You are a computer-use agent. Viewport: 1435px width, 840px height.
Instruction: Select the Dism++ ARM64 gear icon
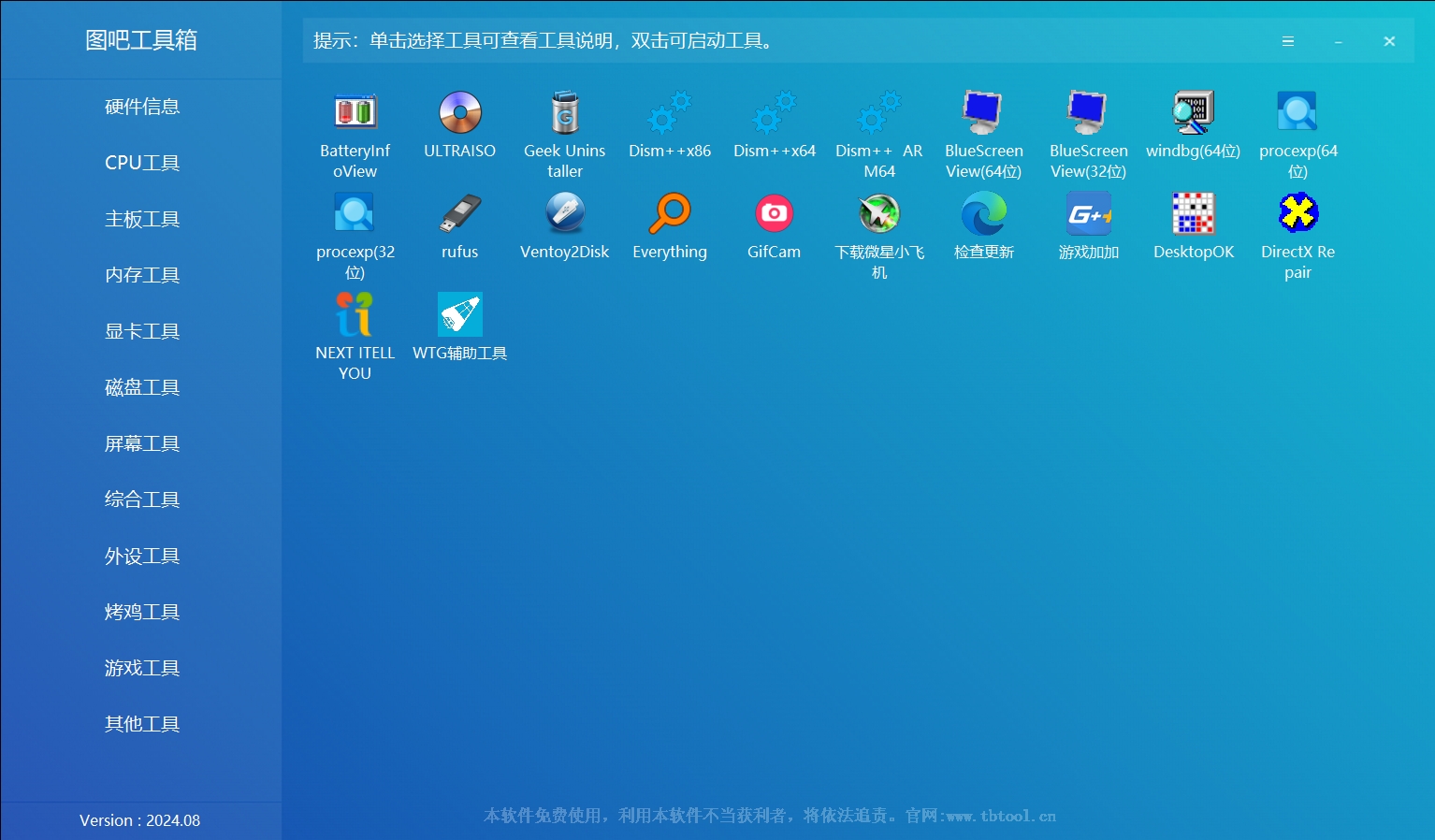[x=879, y=112]
